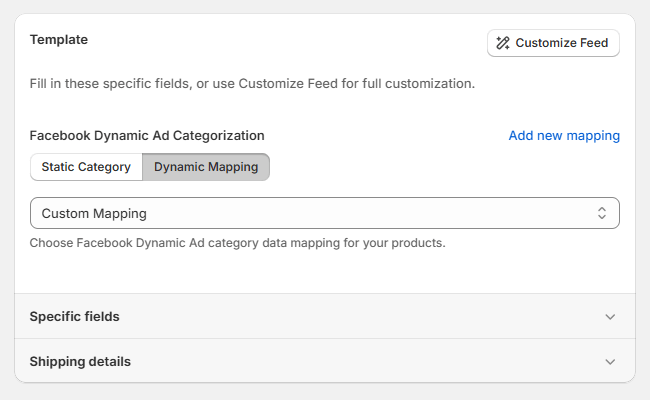Open the Customize Feed button
Image resolution: width=650 pixels, height=400 pixels.
point(553,43)
